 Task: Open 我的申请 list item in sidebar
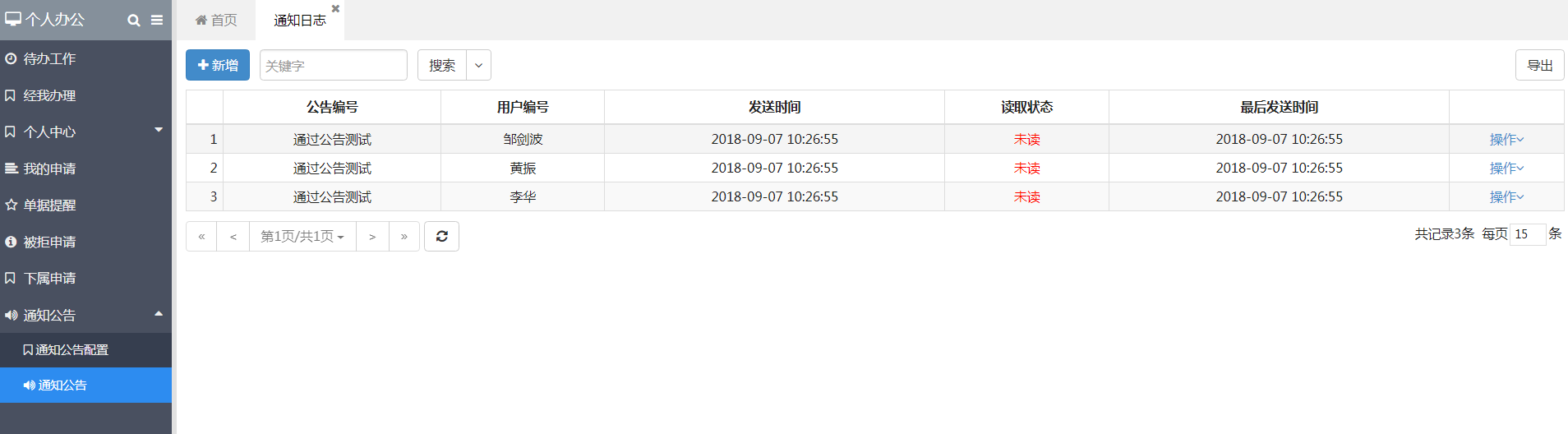pyautogui.click(x=85, y=169)
